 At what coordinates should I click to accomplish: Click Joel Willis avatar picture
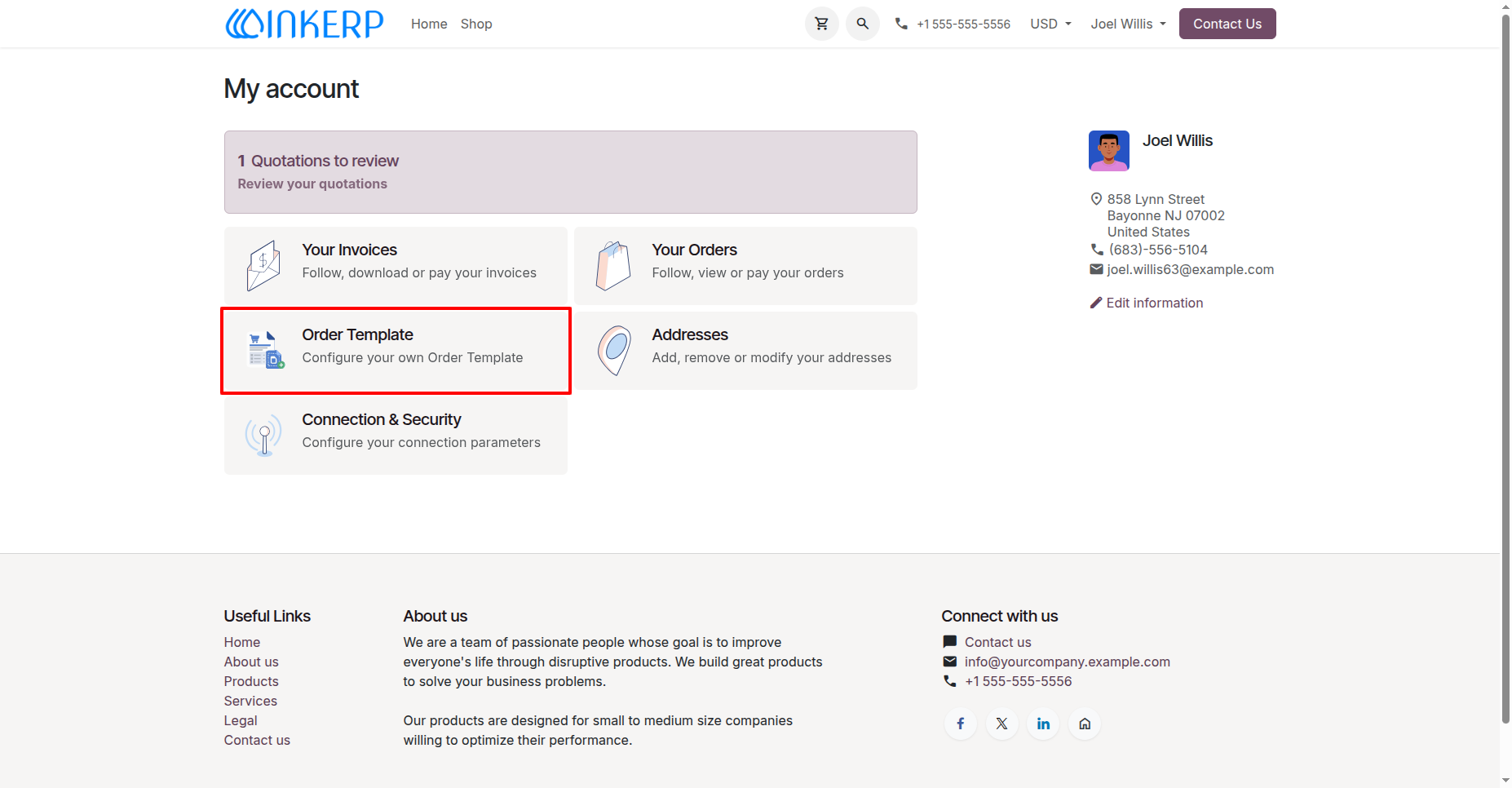point(1109,151)
